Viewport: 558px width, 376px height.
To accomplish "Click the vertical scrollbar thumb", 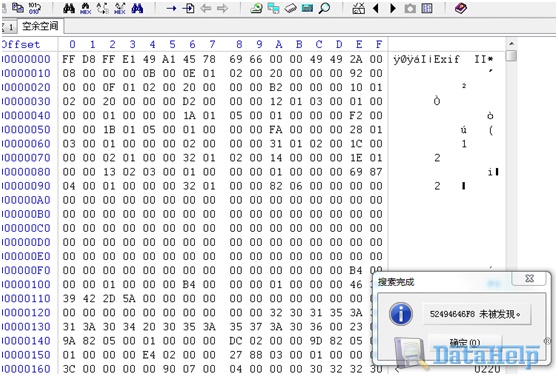I will (x=511, y=56).
